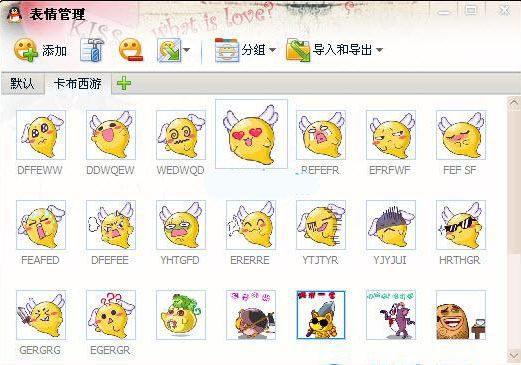Screen dimensions: 521x365
Task: Click the 分组 label text
Action: pos(254,50)
